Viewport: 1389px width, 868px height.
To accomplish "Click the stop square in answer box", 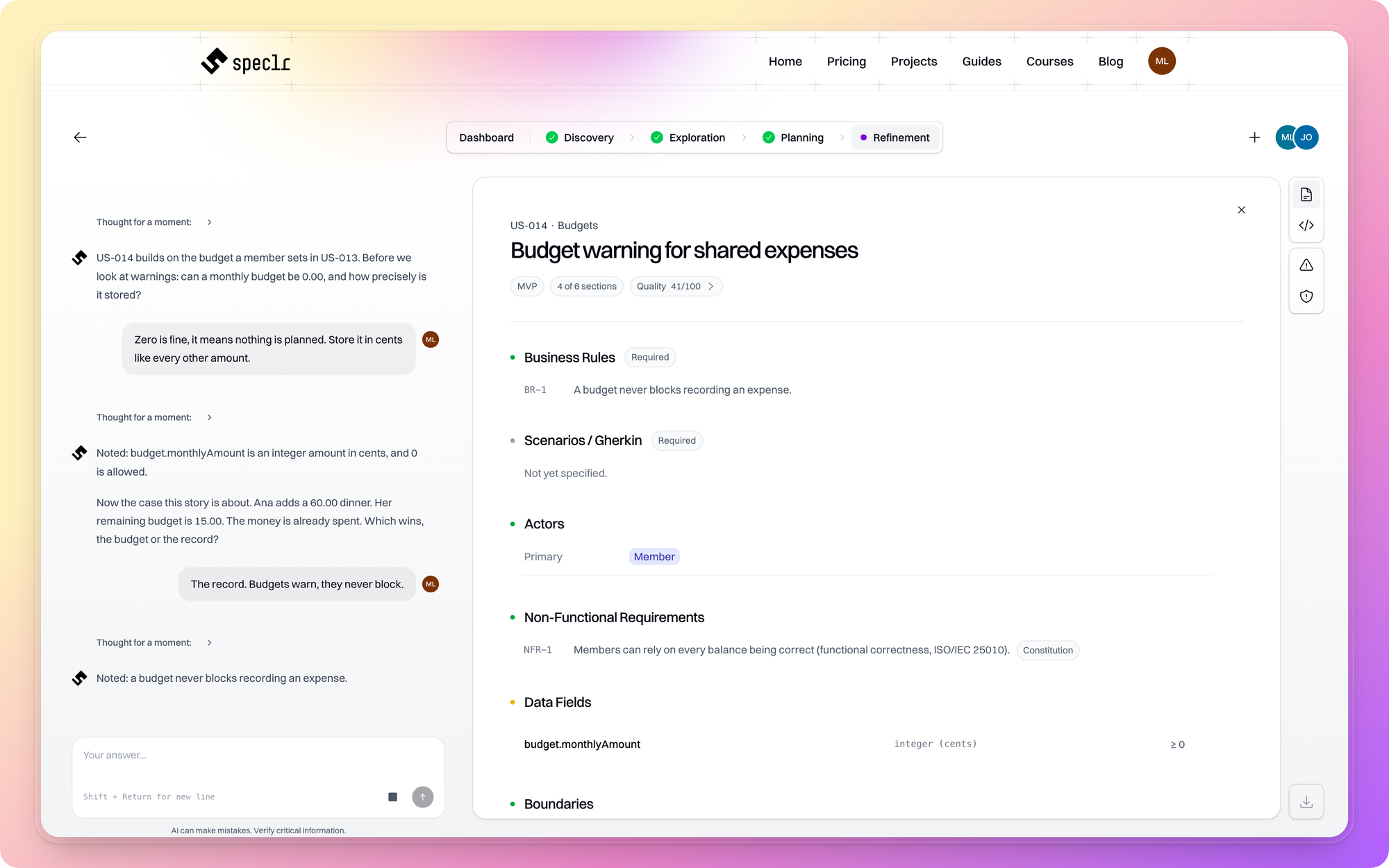I will [x=392, y=796].
